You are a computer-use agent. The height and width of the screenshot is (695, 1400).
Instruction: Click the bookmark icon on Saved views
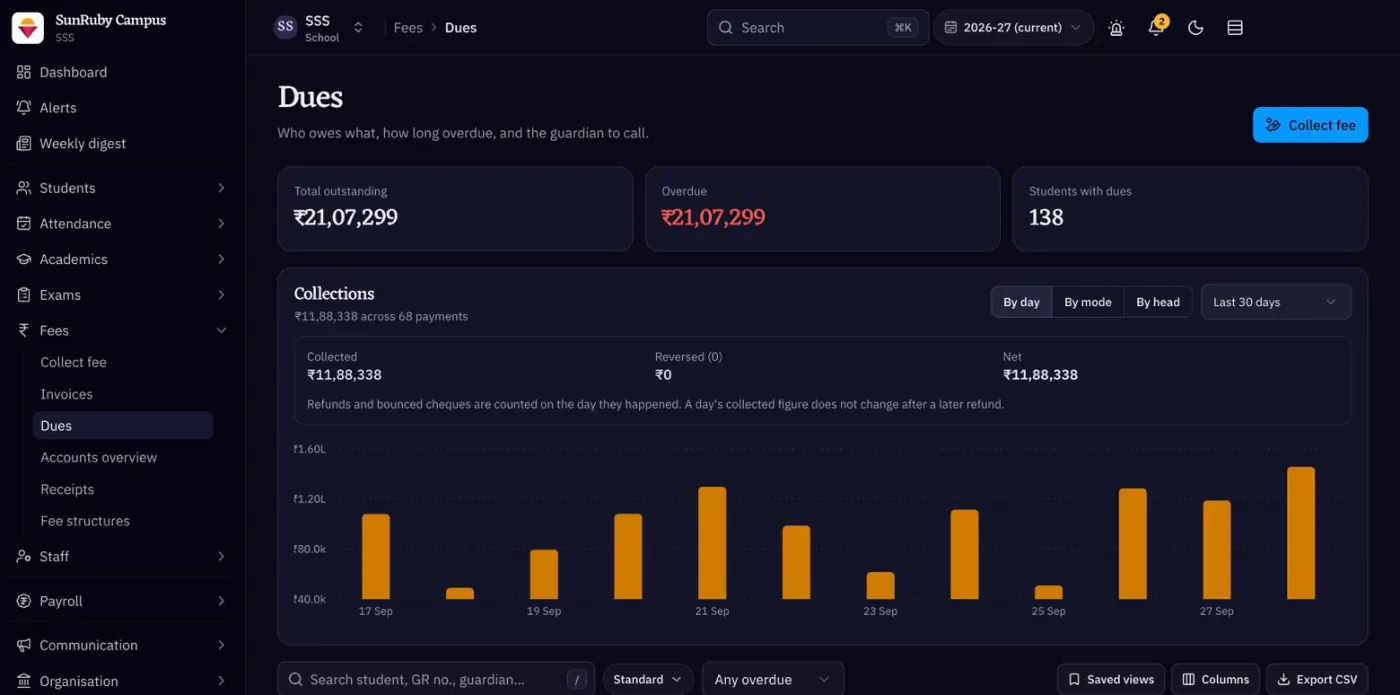tap(1074, 679)
